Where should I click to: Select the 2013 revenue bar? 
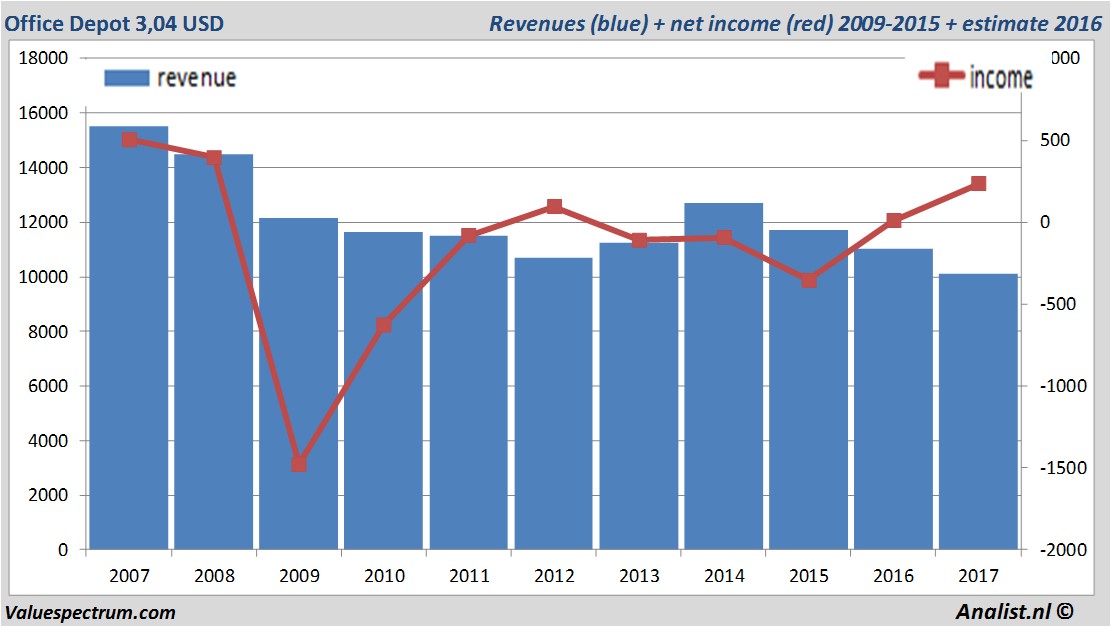[x=638, y=396]
